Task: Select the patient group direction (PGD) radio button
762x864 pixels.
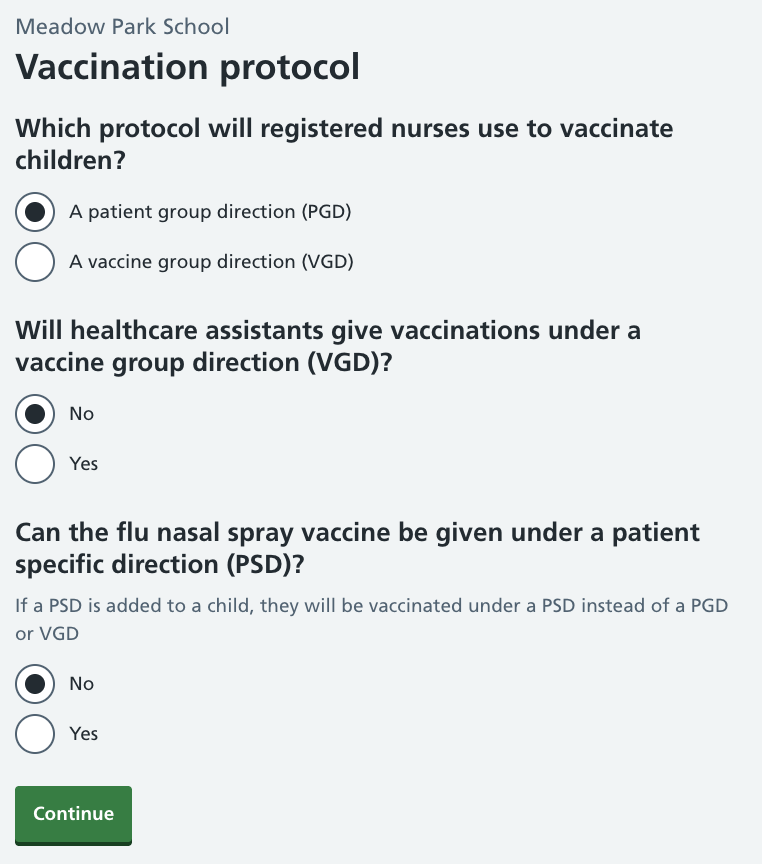Action: pos(35,212)
